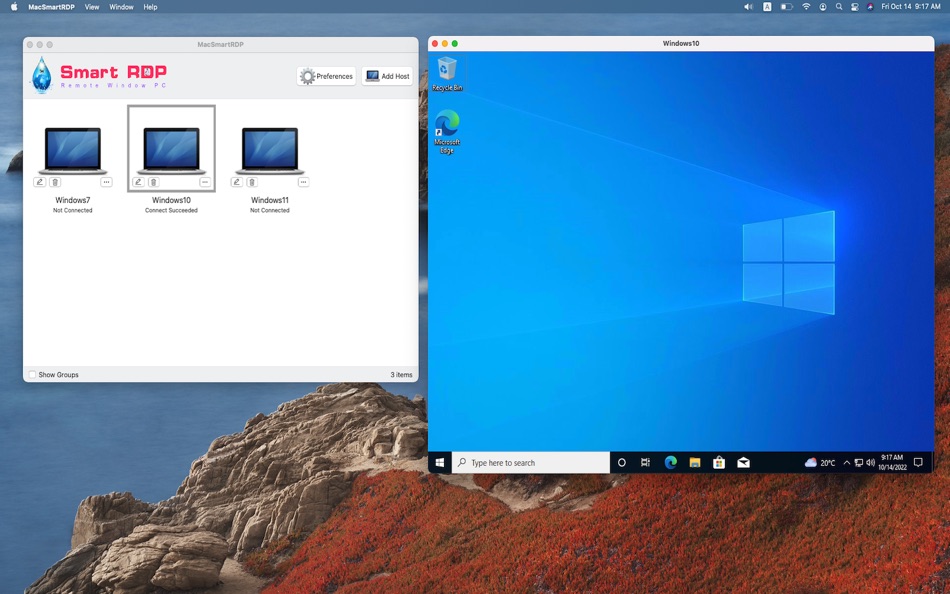This screenshot has height=594, width=950.
Task: Launch Edge from the Windows taskbar
Action: 670,462
